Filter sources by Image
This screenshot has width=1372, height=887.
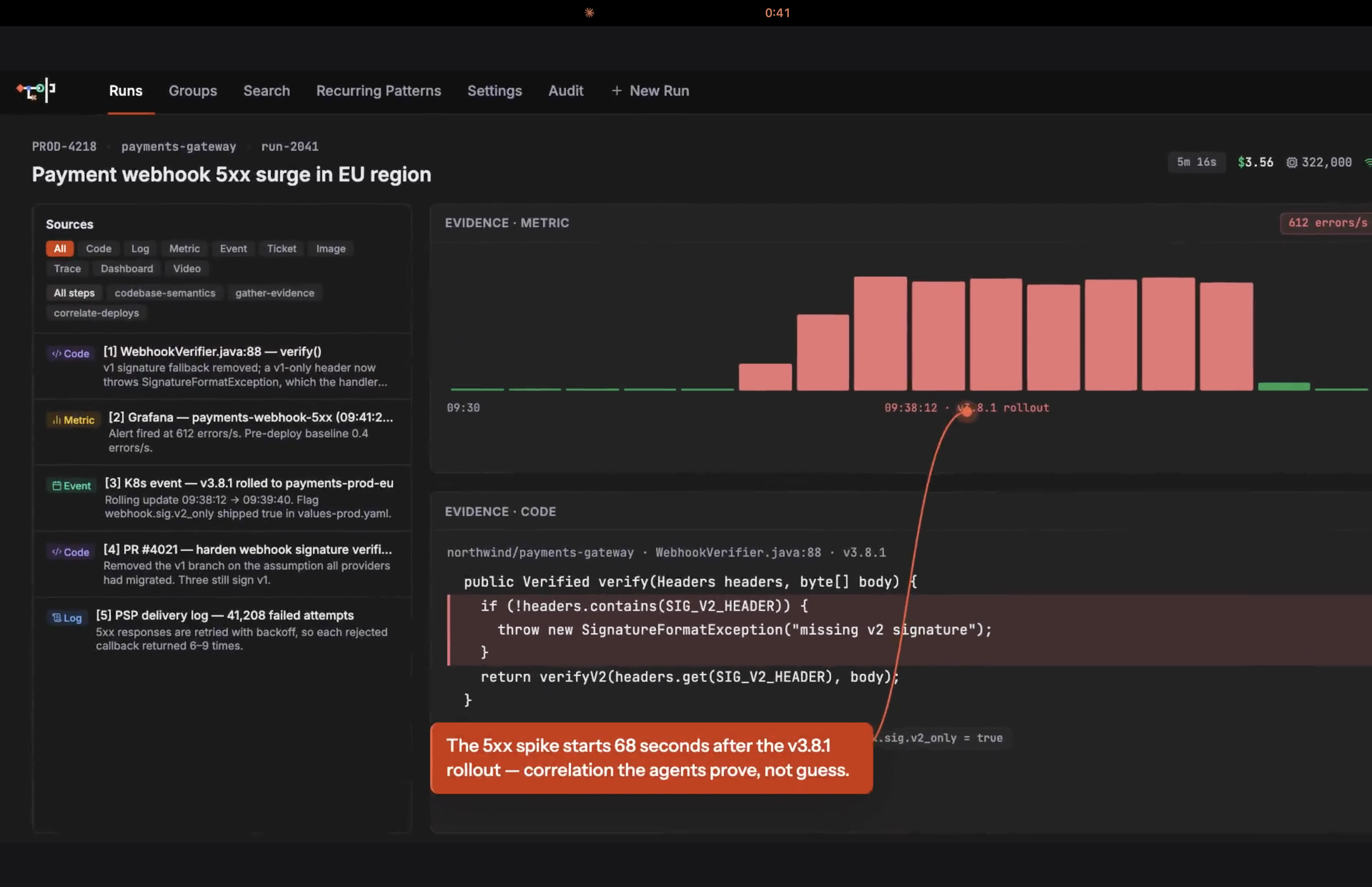330,248
